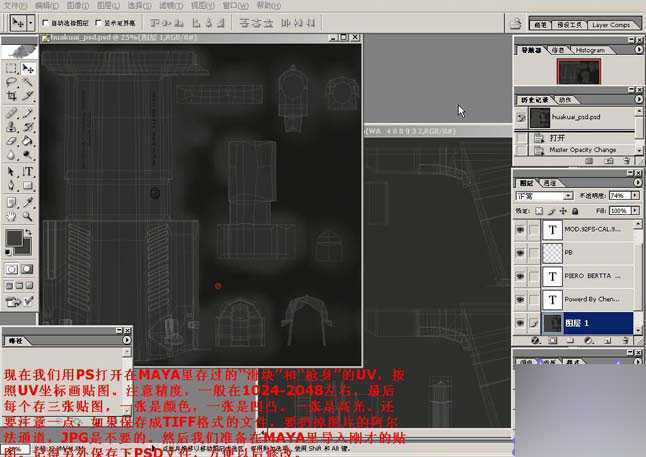Toggle lock all padlock icon
The image size is (646, 457).
click(575, 211)
